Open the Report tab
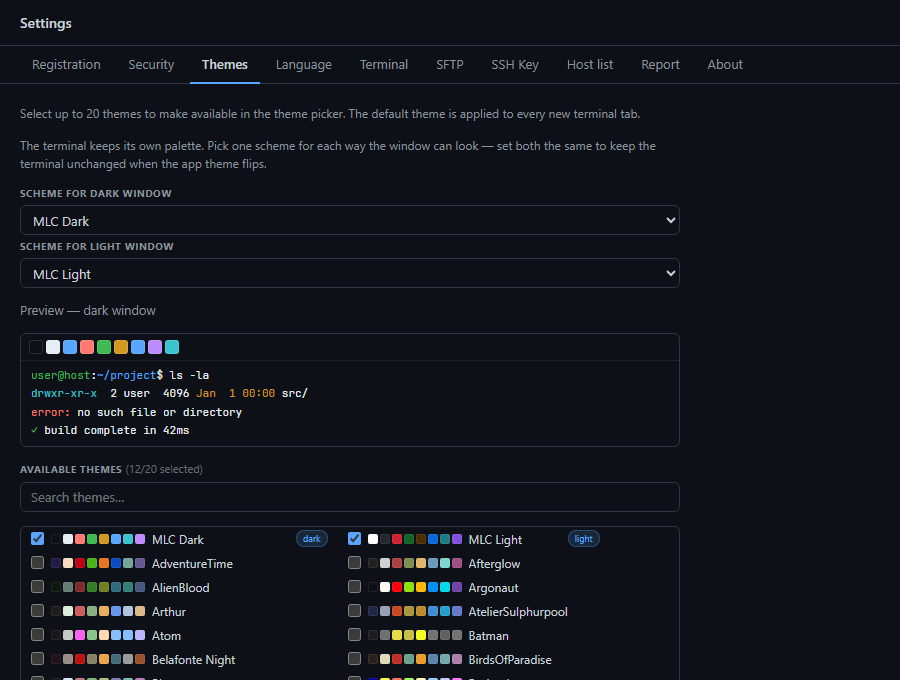900x680 pixels. (x=660, y=64)
